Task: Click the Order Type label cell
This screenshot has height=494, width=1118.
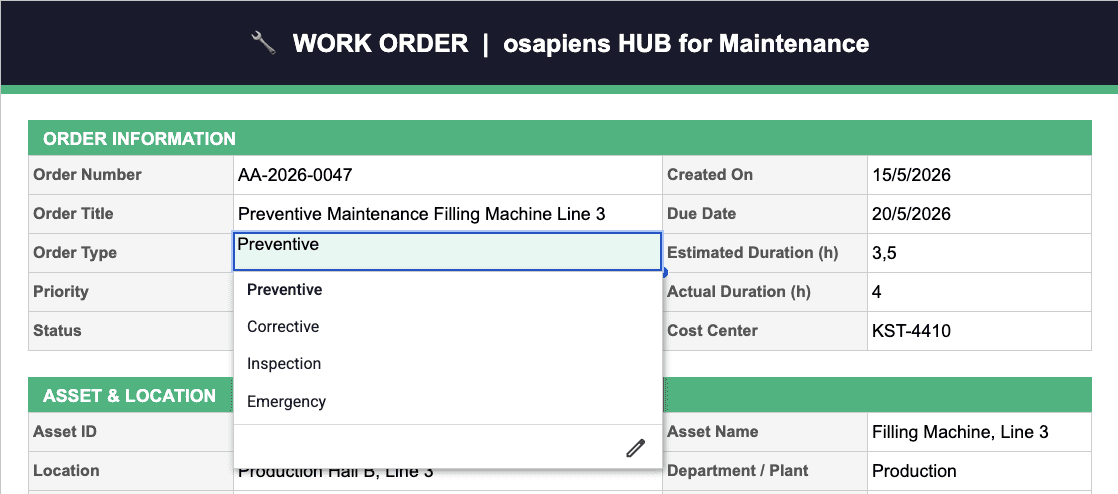Action: pyautogui.click(x=130, y=252)
